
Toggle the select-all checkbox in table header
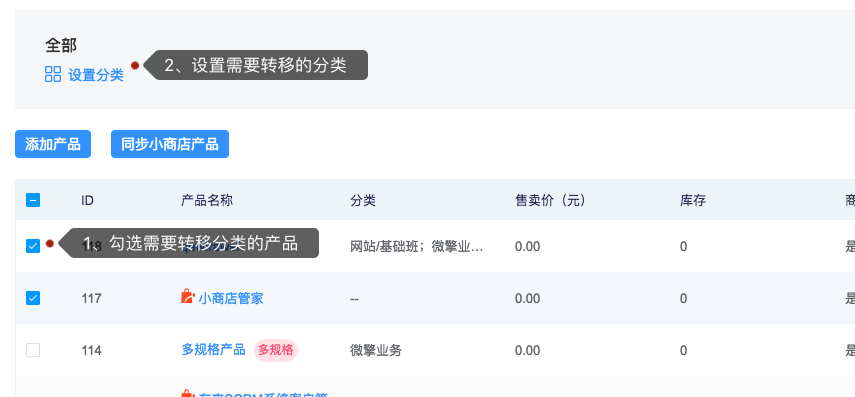point(33,200)
